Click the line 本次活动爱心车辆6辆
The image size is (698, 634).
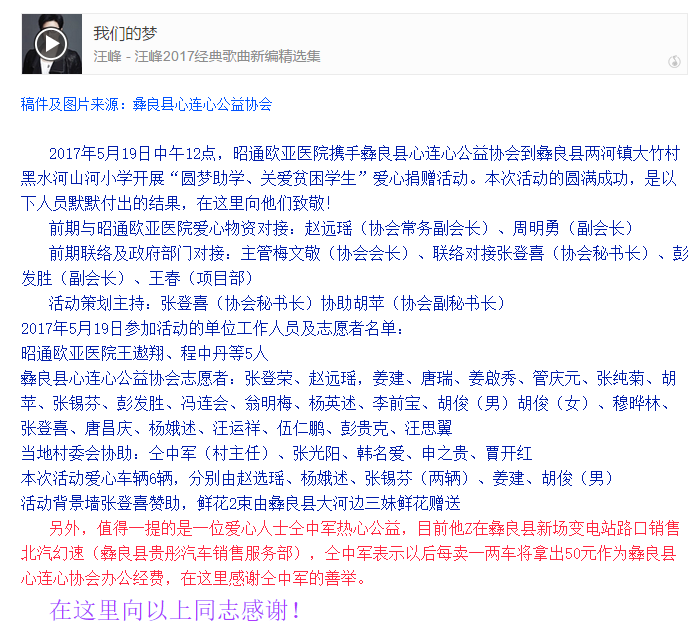317,478
